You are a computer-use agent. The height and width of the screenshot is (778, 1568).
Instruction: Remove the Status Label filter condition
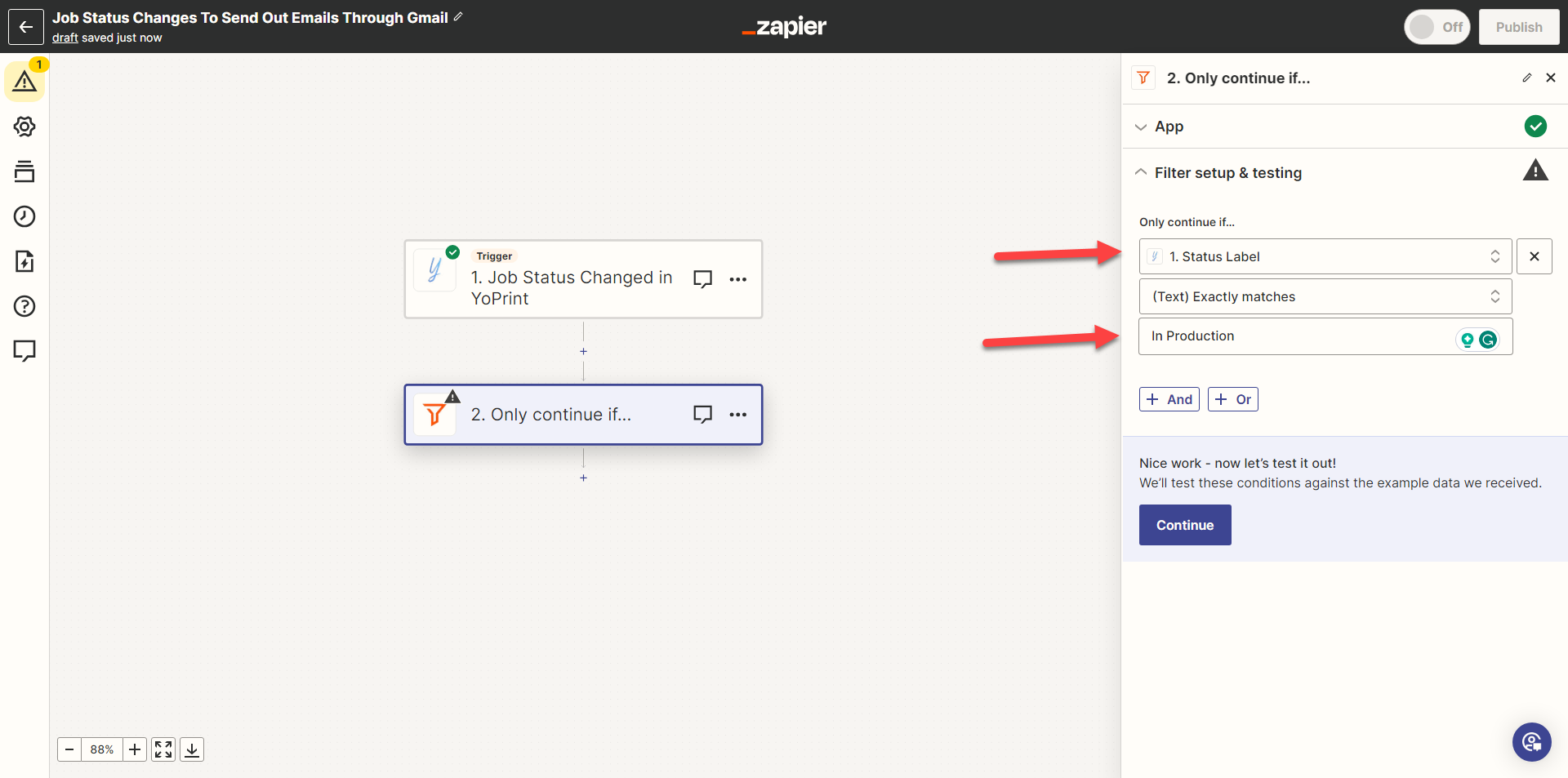click(1535, 256)
